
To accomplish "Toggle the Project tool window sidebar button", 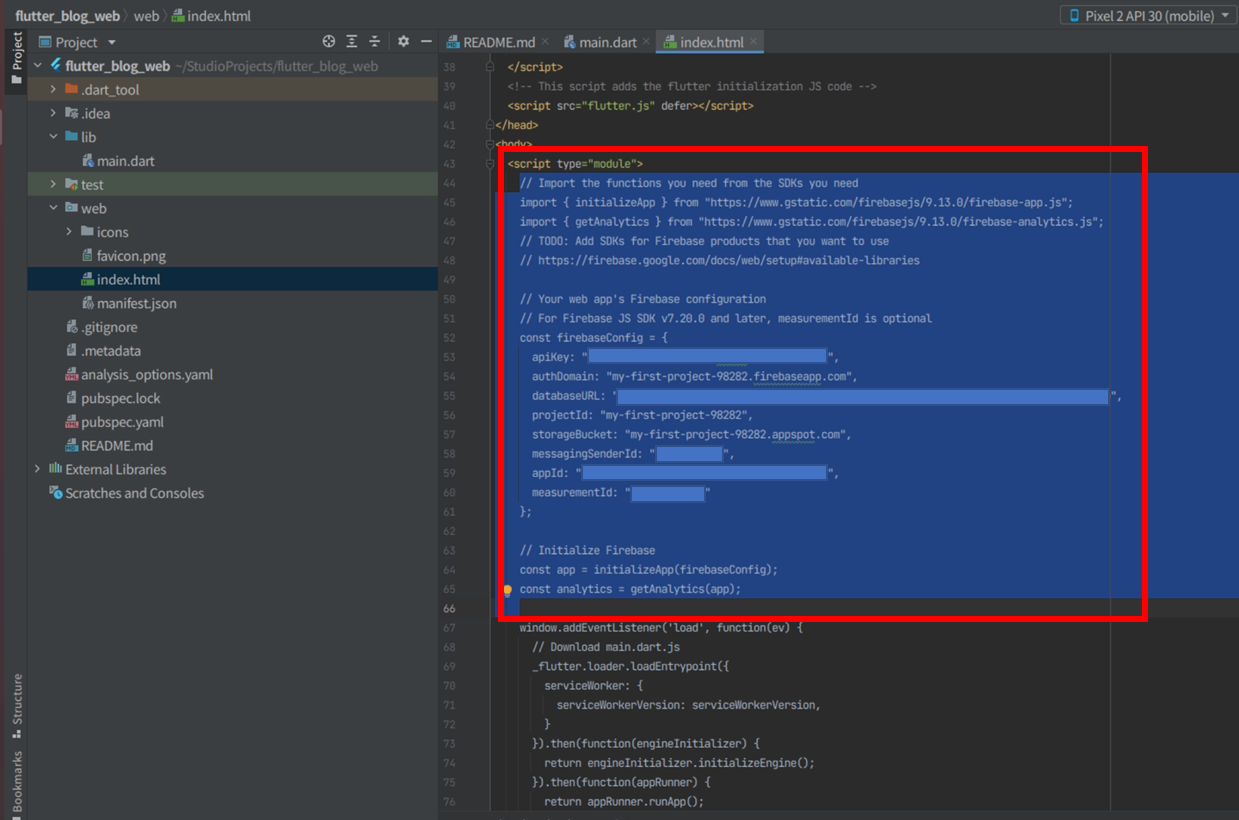I will [16, 60].
